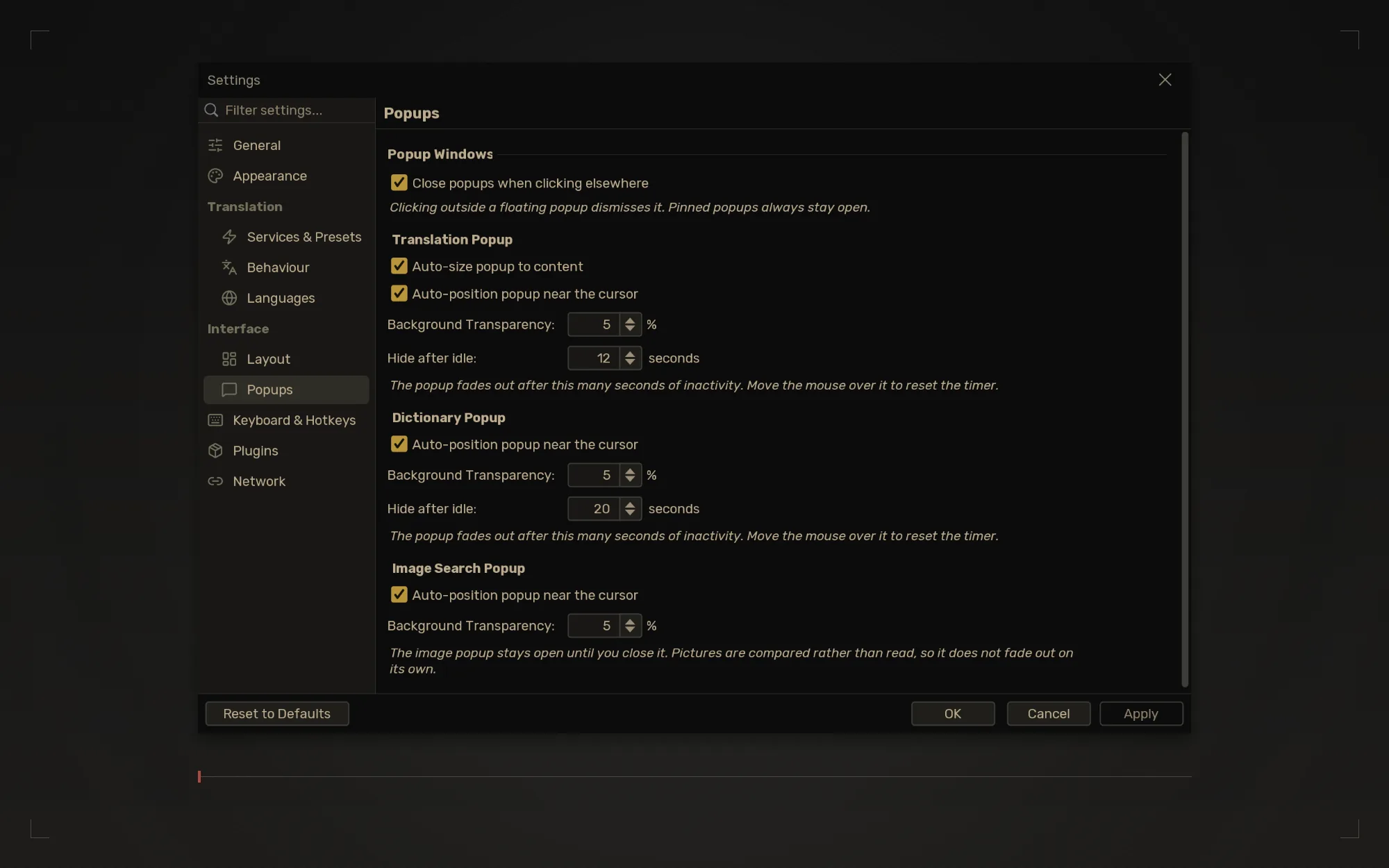Click the Filter settings search field
This screenshot has width=1389, height=868.
287,110
